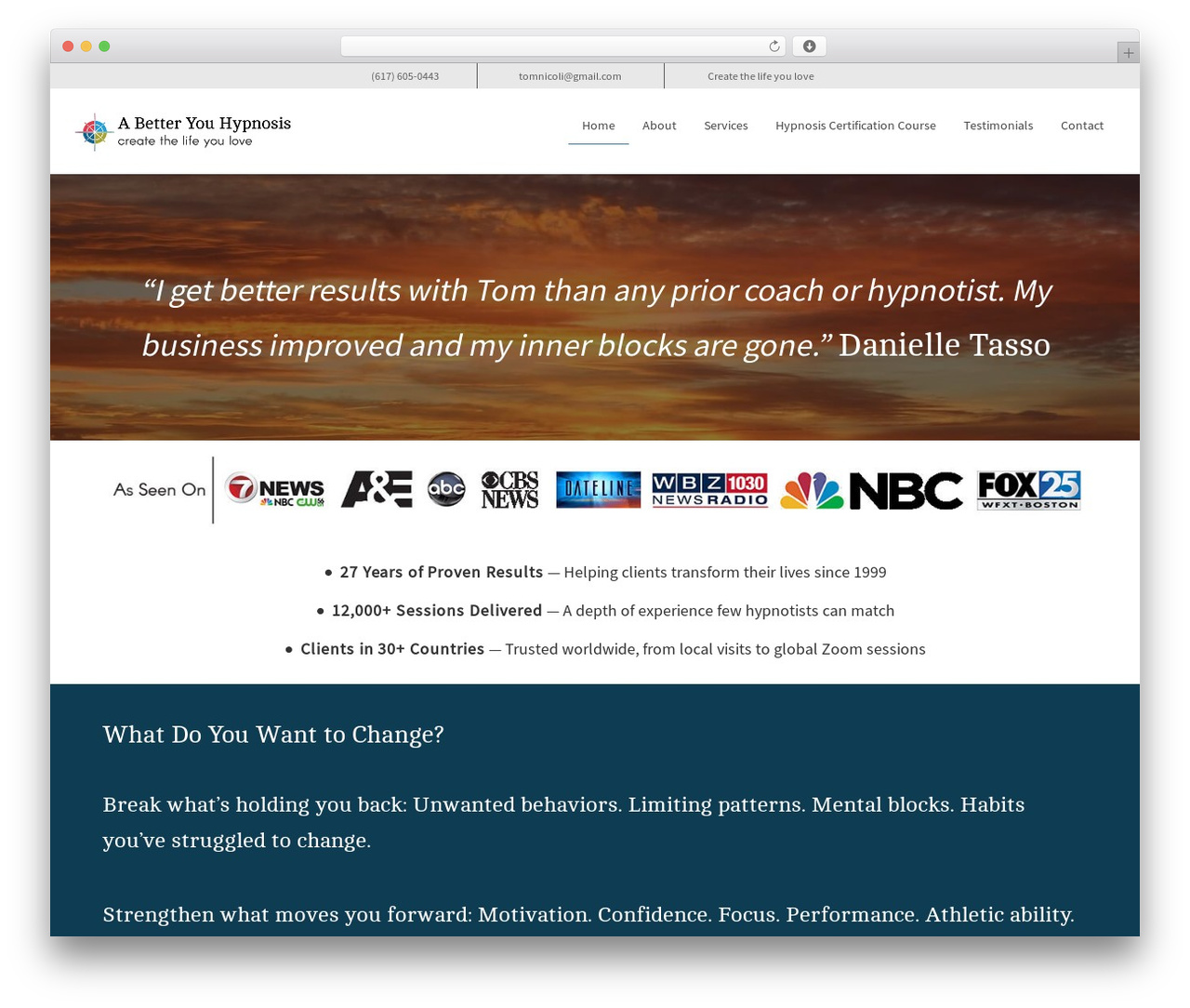Click 'What Do You Want to Change?' heading
Screen dimensions: 1190x1008
(x=273, y=735)
